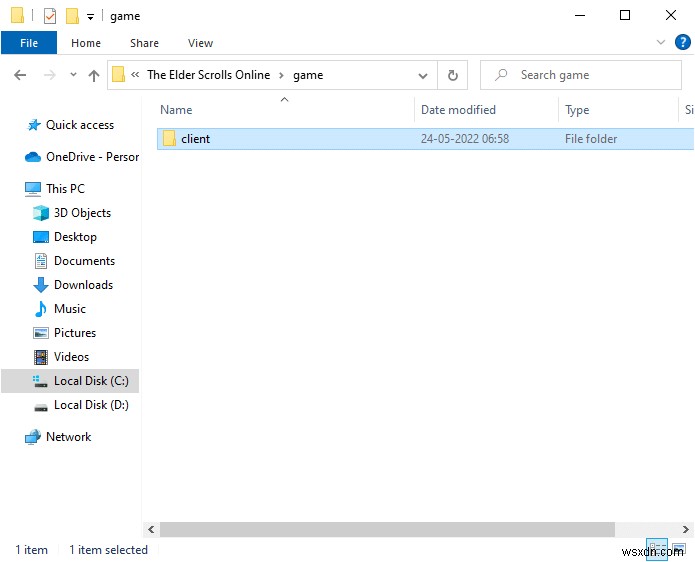Expand the address bar history dropdown

(425, 75)
